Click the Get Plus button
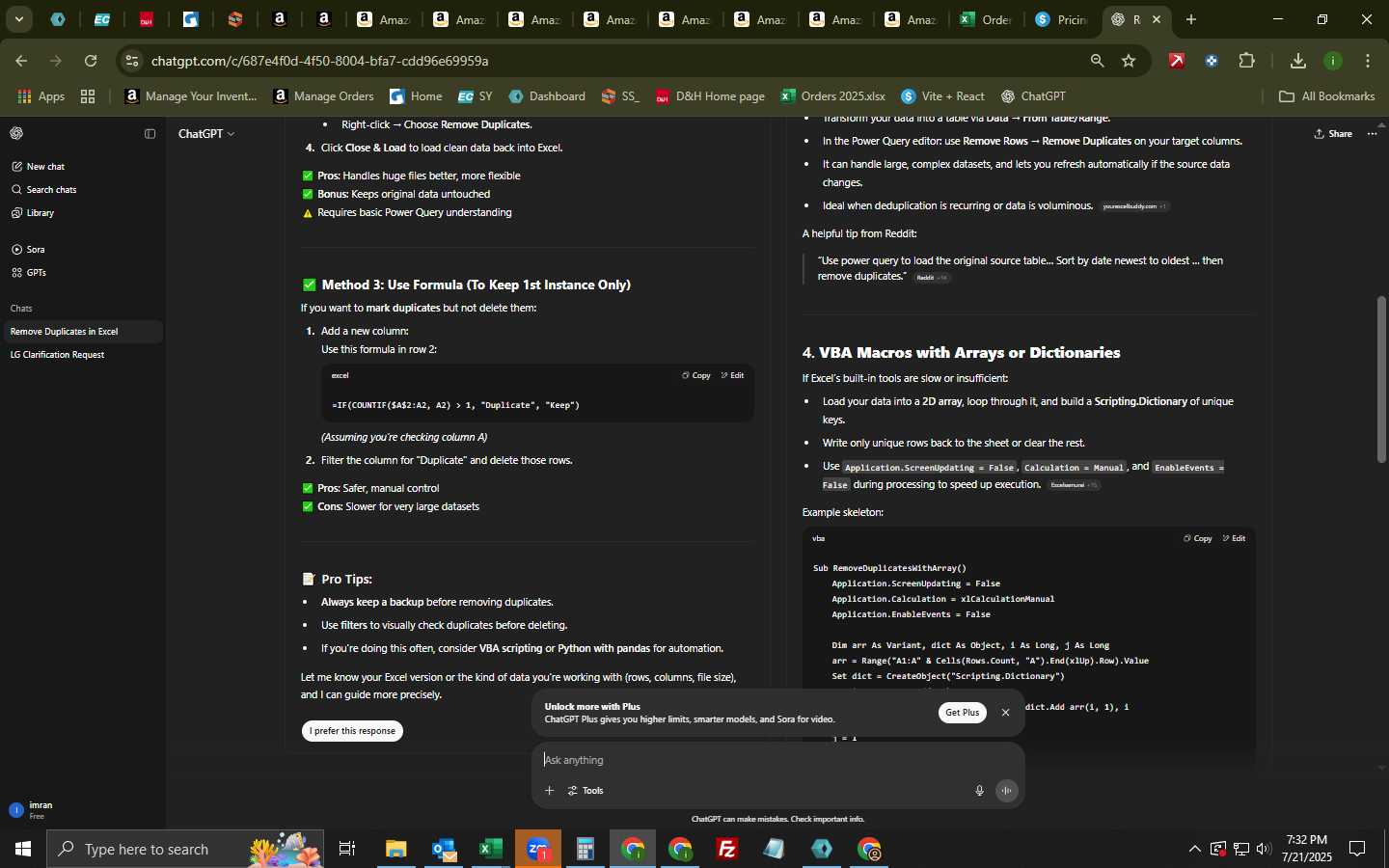This screenshot has height=868, width=1389. tap(963, 713)
